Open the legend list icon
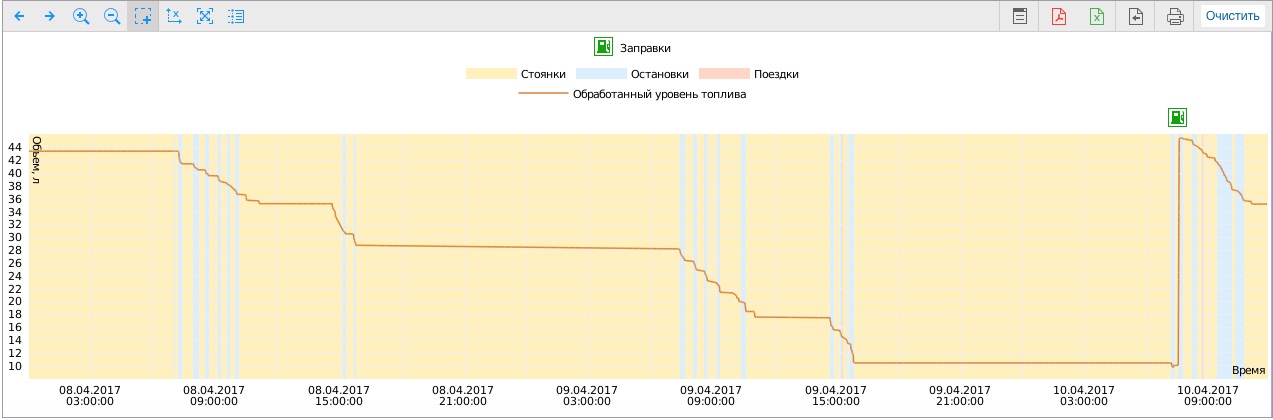Image resolution: width=1273 pixels, height=420 pixels. point(236,16)
